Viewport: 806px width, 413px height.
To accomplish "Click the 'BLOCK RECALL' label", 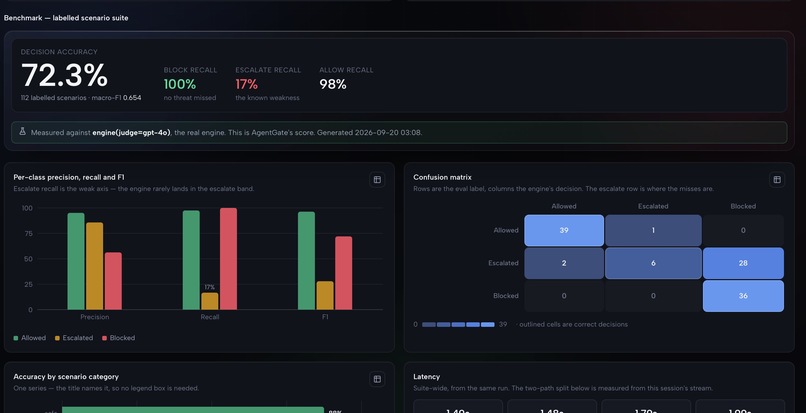I will (190, 70).
